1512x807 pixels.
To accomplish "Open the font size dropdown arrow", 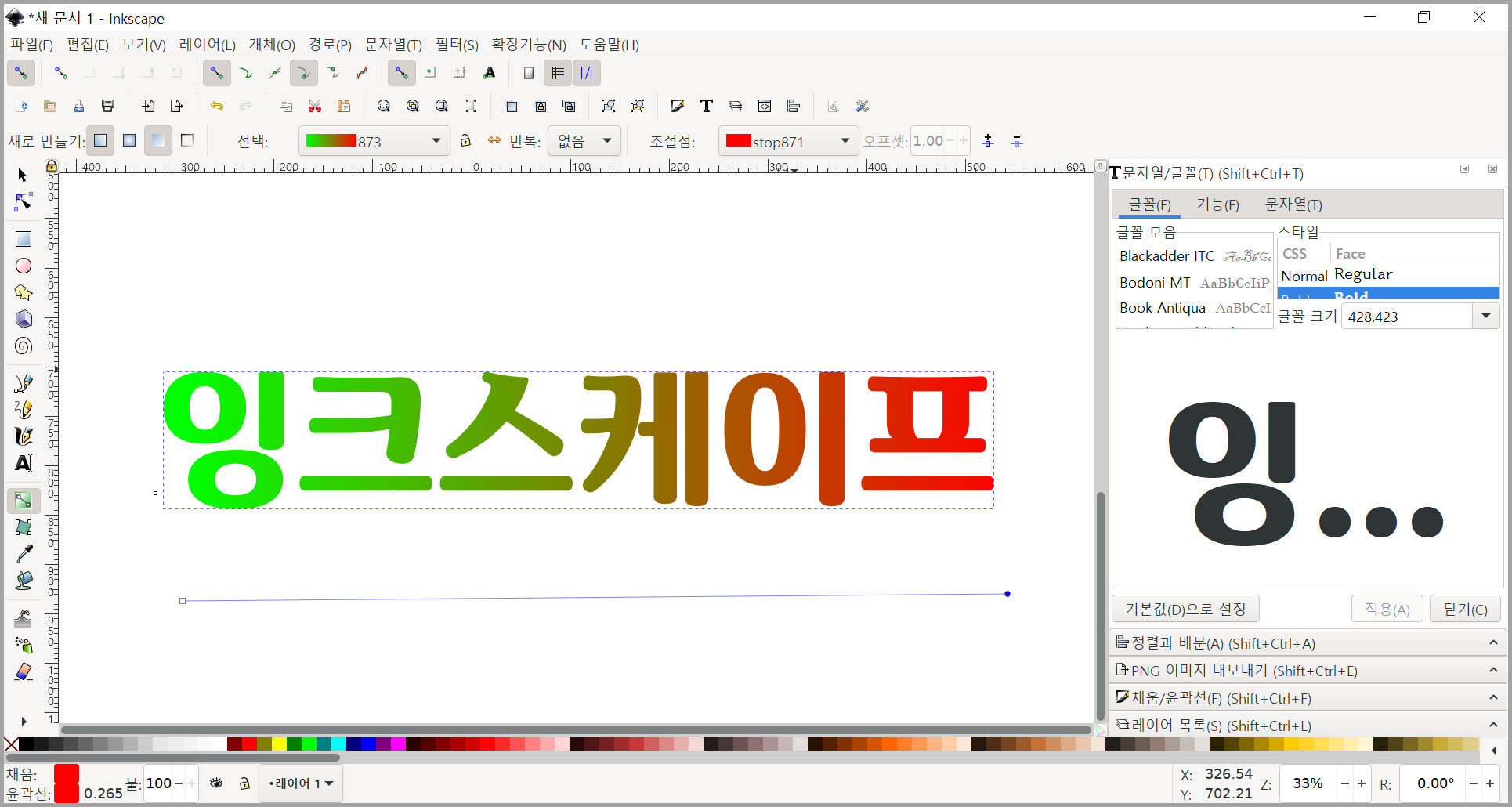I will coord(1485,317).
